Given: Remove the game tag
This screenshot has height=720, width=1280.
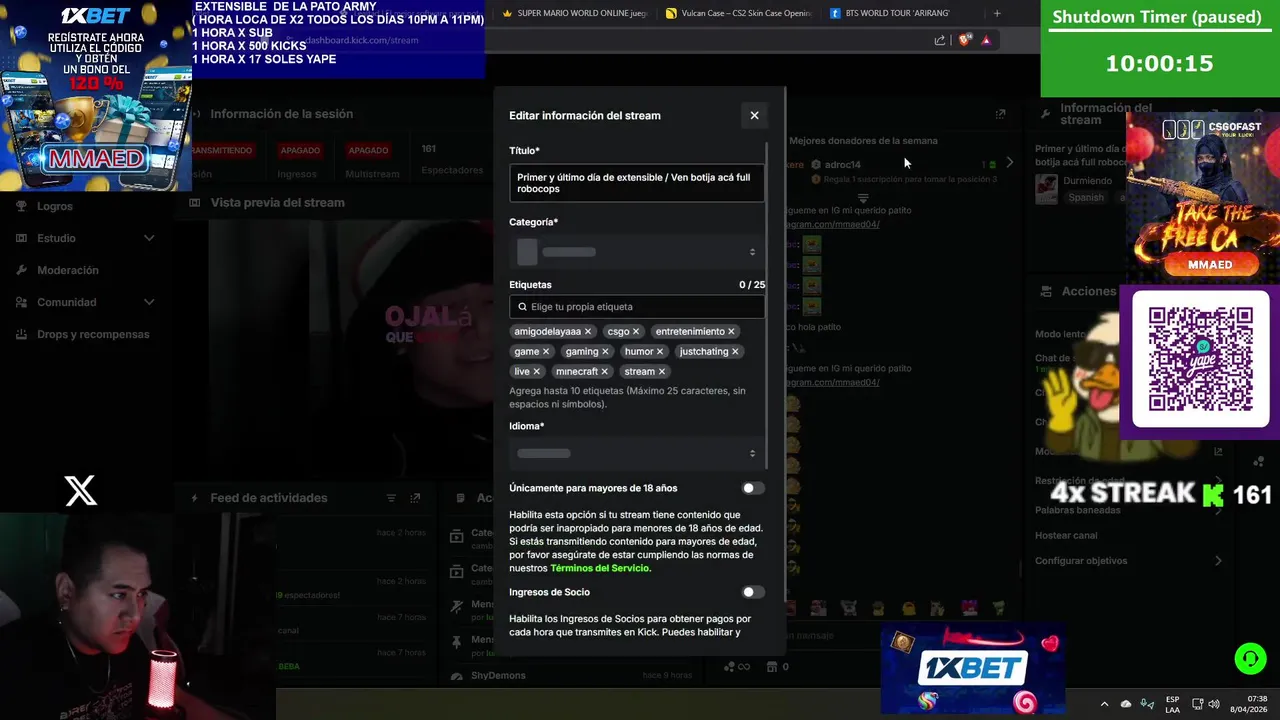Looking at the screenshot, I should (546, 351).
